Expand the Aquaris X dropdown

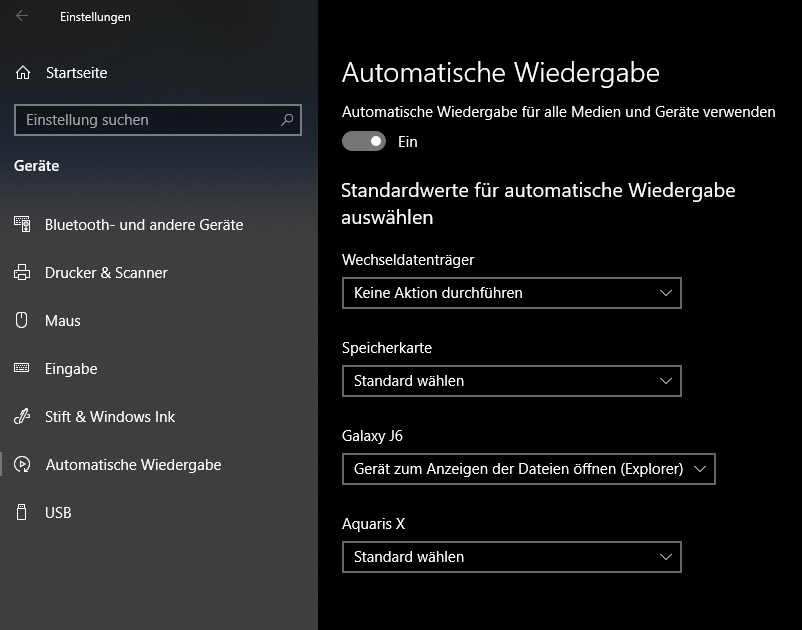tap(511, 557)
